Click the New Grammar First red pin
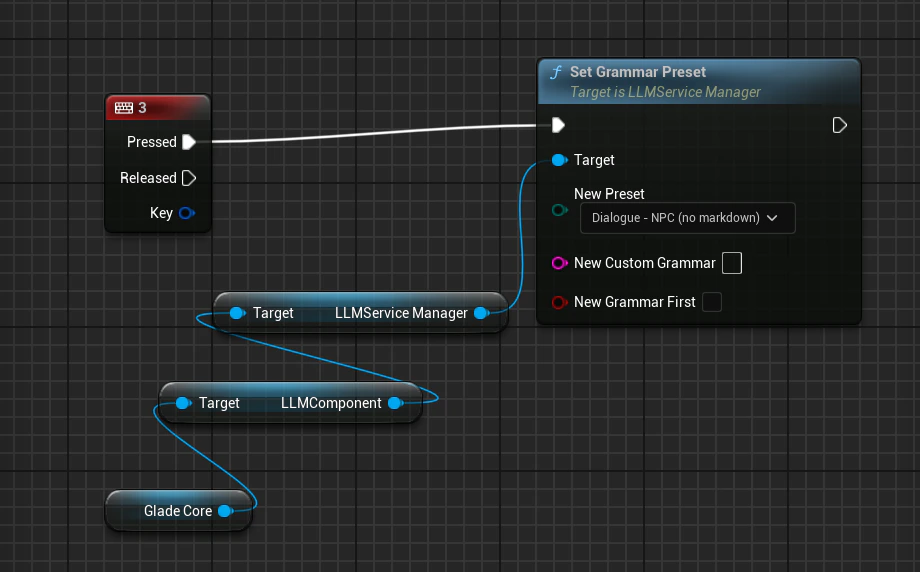This screenshot has height=572, width=920. tap(560, 302)
